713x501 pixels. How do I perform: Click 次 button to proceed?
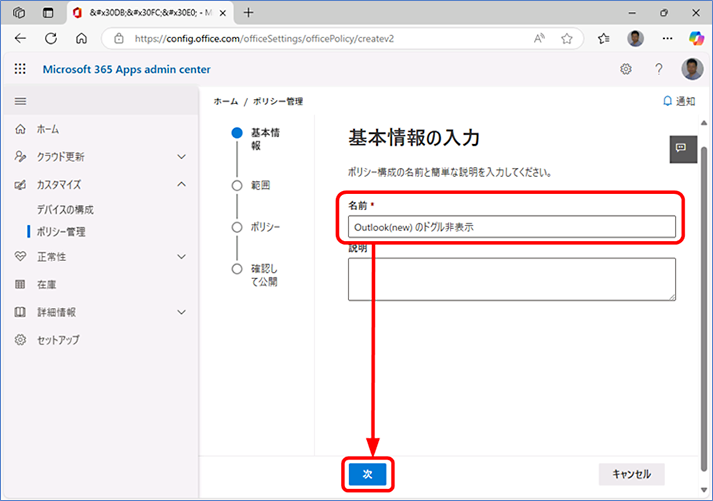coord(367,474)
